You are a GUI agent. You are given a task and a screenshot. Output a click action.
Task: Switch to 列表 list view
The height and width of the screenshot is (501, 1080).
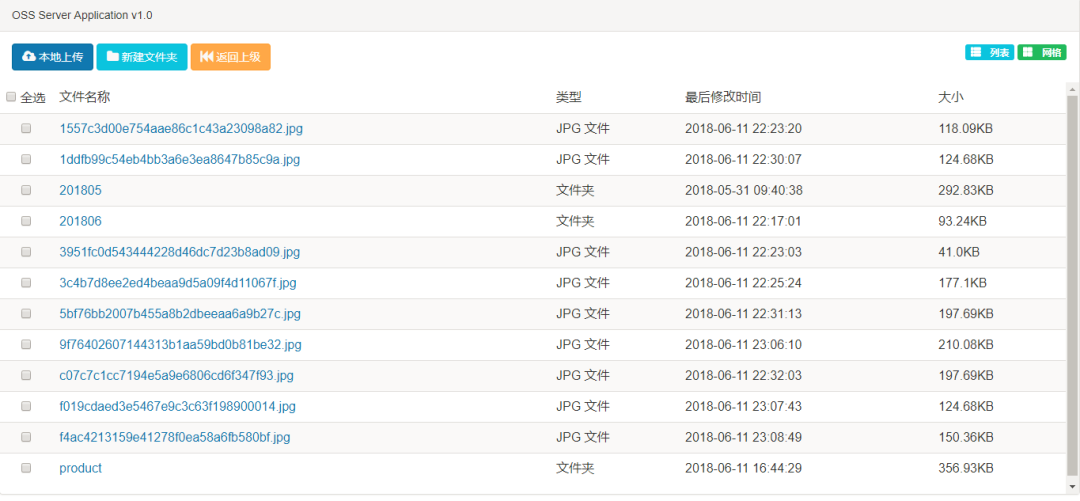coord(989,52)
